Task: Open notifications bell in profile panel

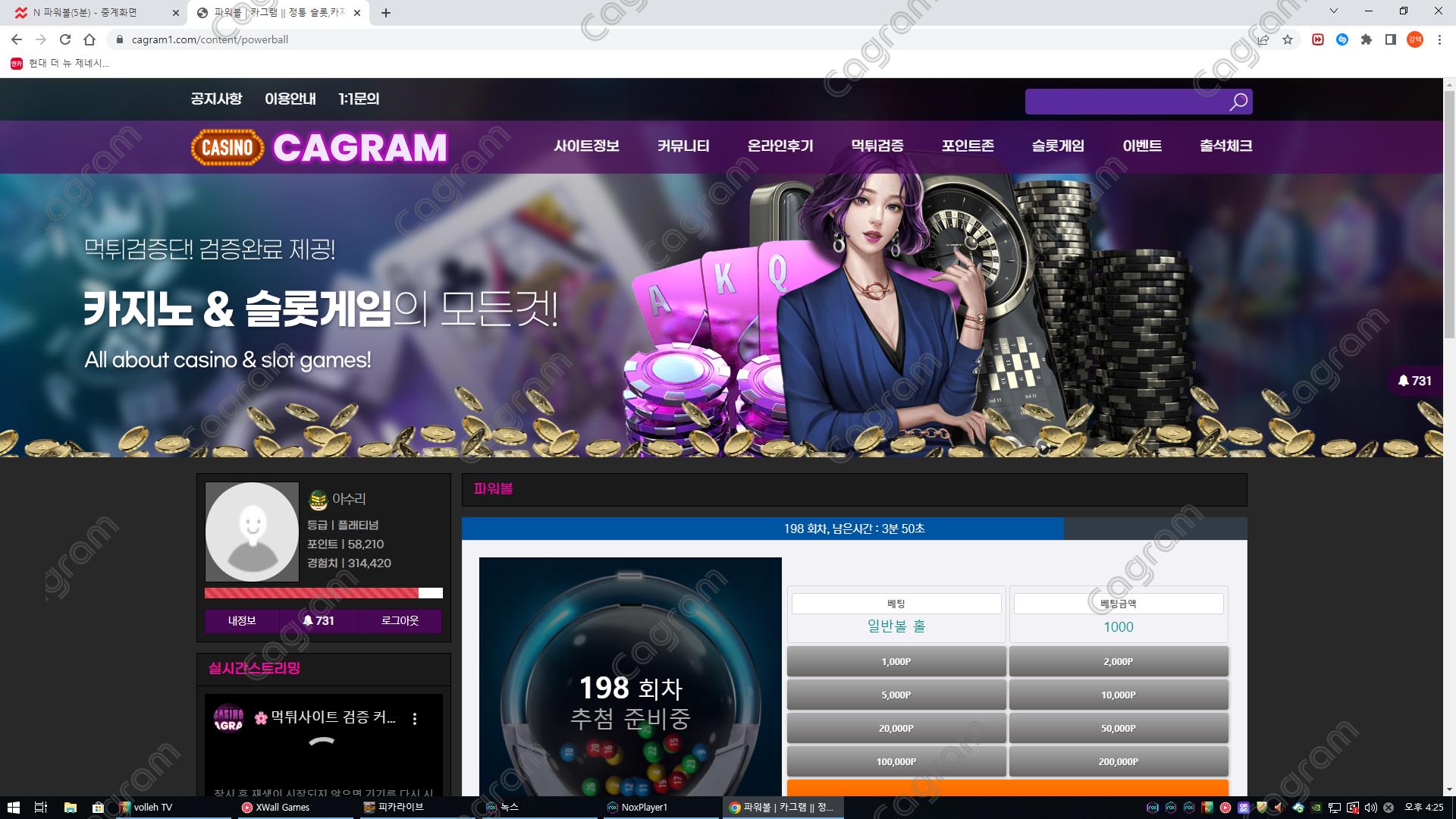Action: 318,620
